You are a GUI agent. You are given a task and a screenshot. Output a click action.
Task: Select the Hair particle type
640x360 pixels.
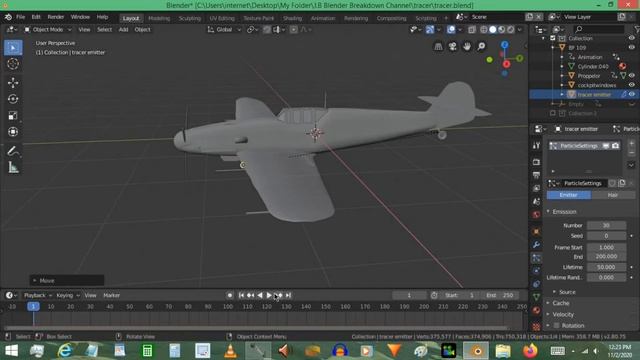click(x=613, y=195)
